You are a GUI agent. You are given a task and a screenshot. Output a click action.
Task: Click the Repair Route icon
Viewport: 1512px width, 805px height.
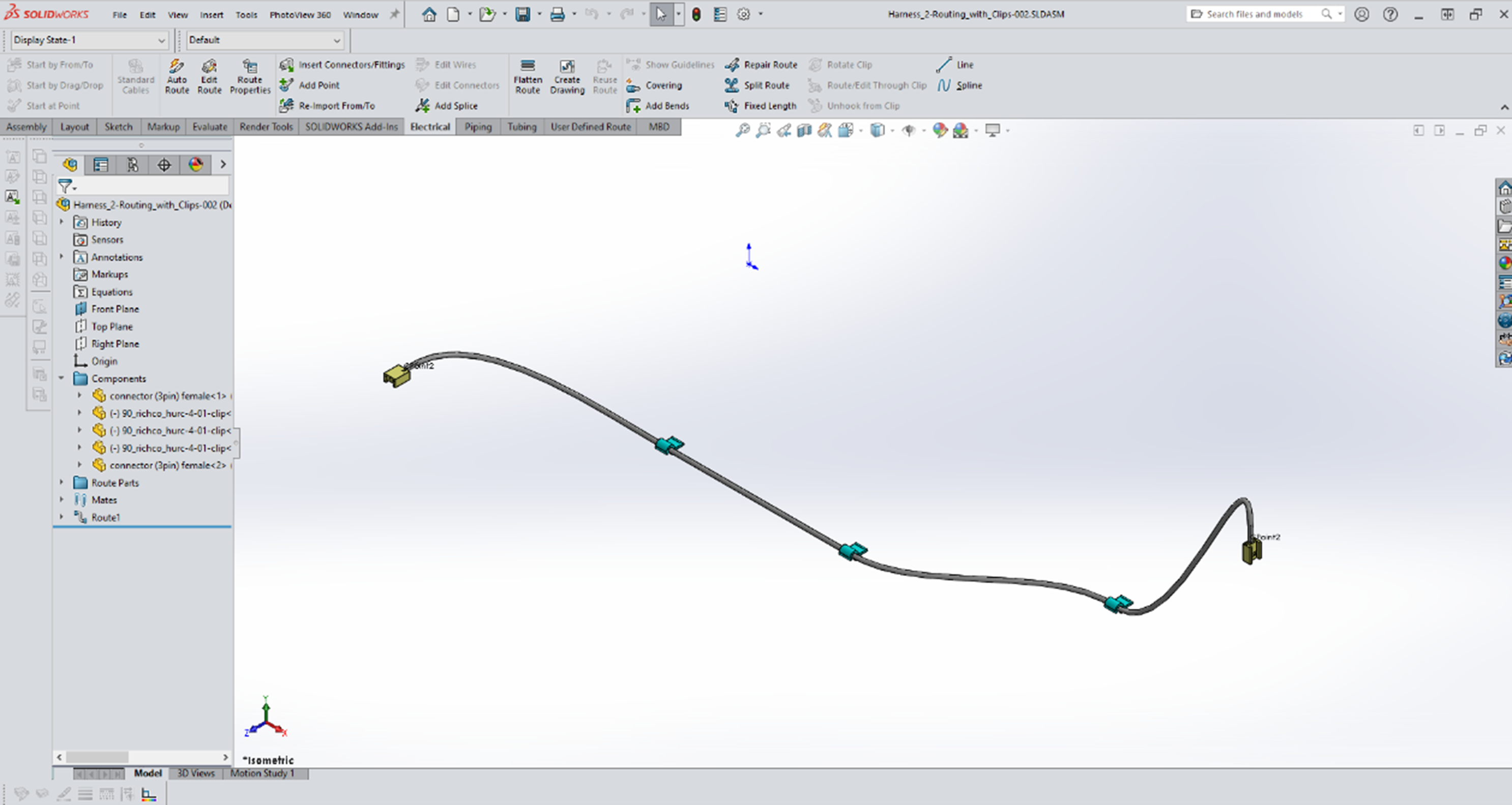pos(734,64)
